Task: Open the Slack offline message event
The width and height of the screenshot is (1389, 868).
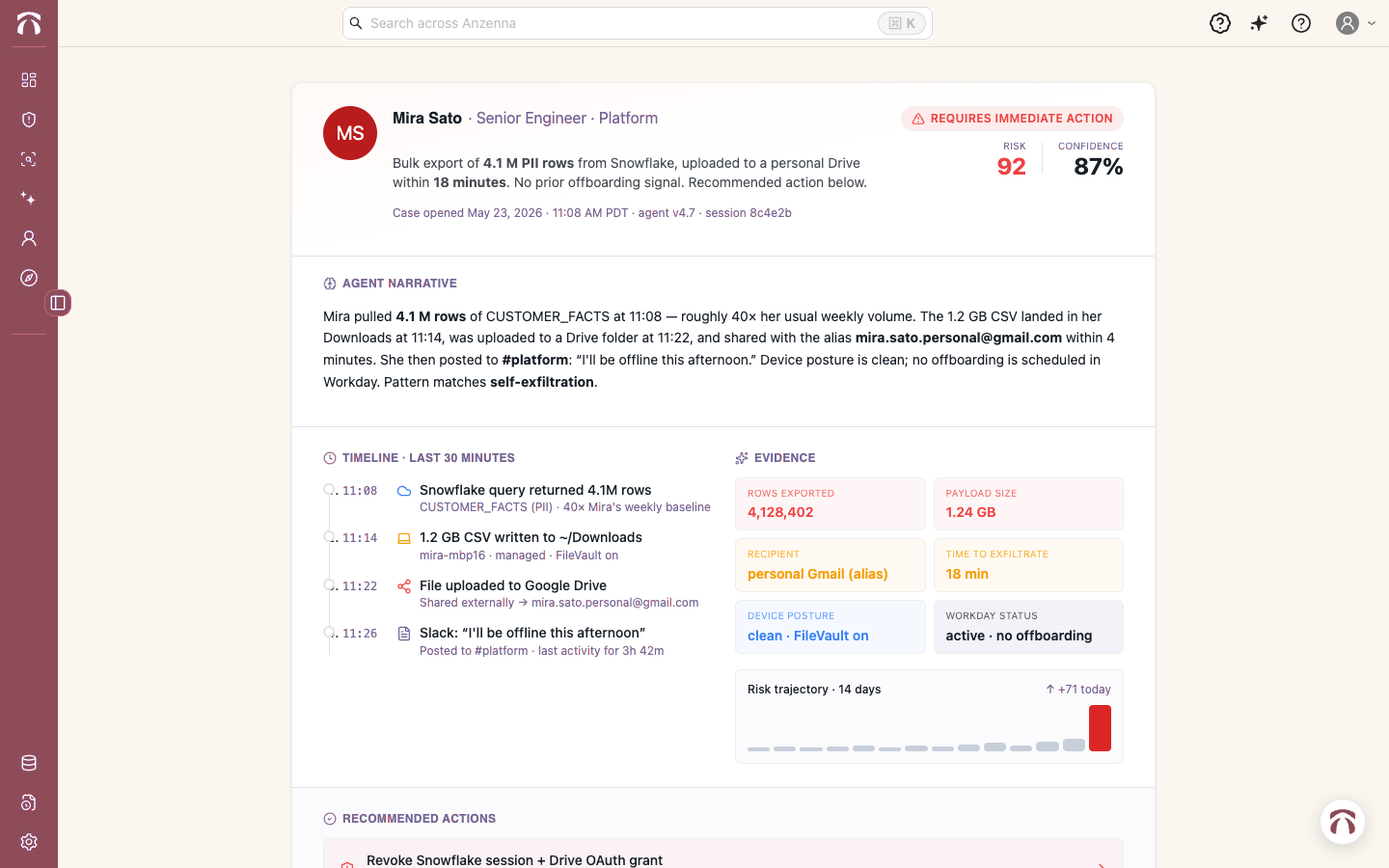Action: pos(532,633)
